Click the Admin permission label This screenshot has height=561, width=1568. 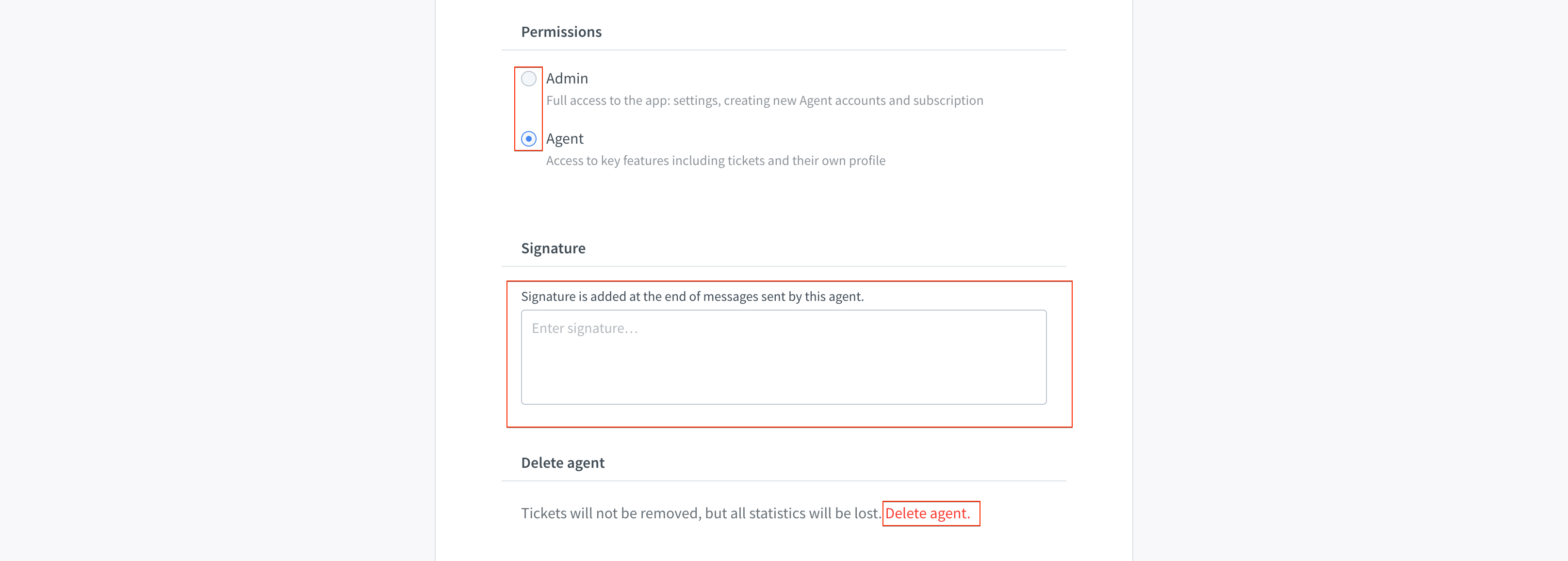[x=567, y=79]
